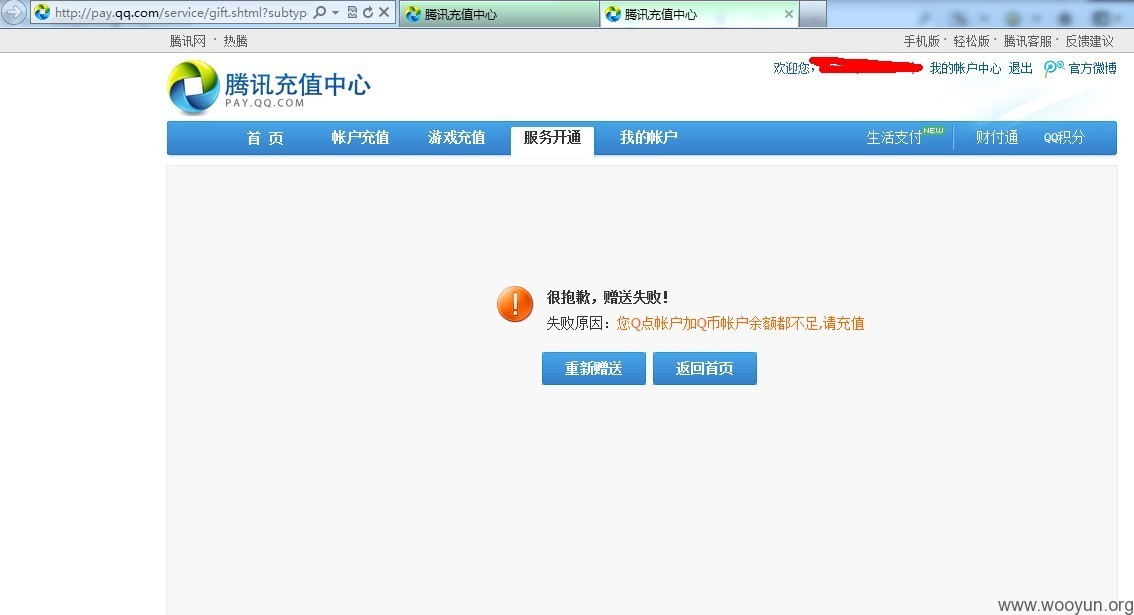Open the 腾讯网 link in top bar
The width and height of the screenshot is (1134, 615).
[x=187, y=41]
